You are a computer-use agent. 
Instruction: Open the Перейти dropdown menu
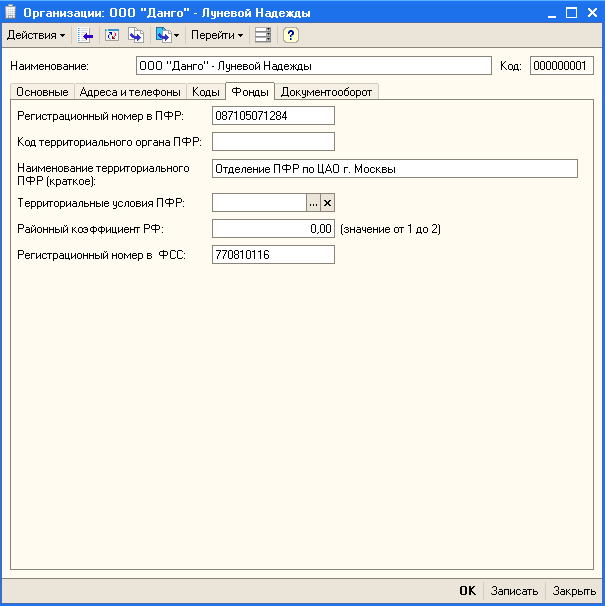coord(217,35)
